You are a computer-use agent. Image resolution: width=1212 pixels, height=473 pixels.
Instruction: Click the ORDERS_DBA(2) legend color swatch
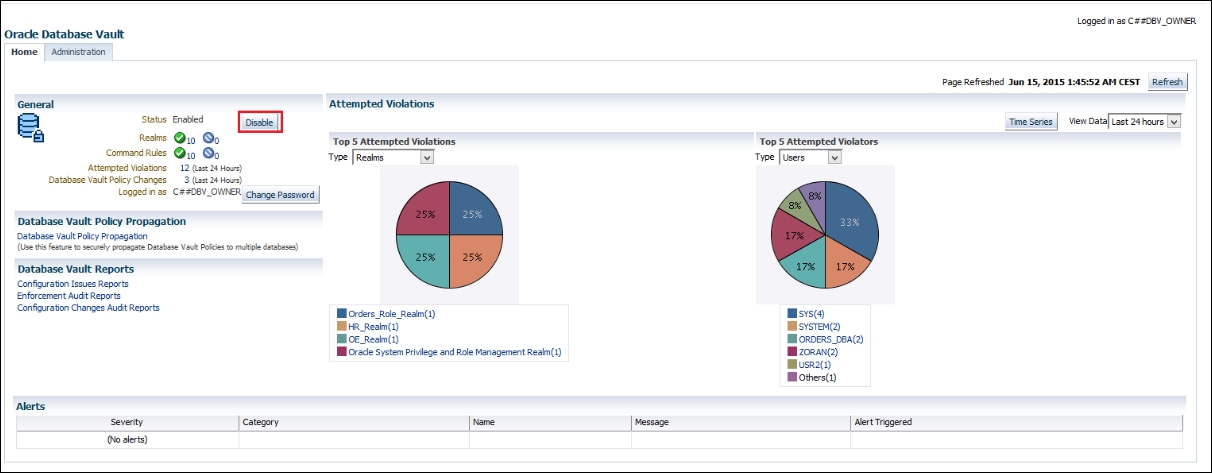(x=793, y=339)
